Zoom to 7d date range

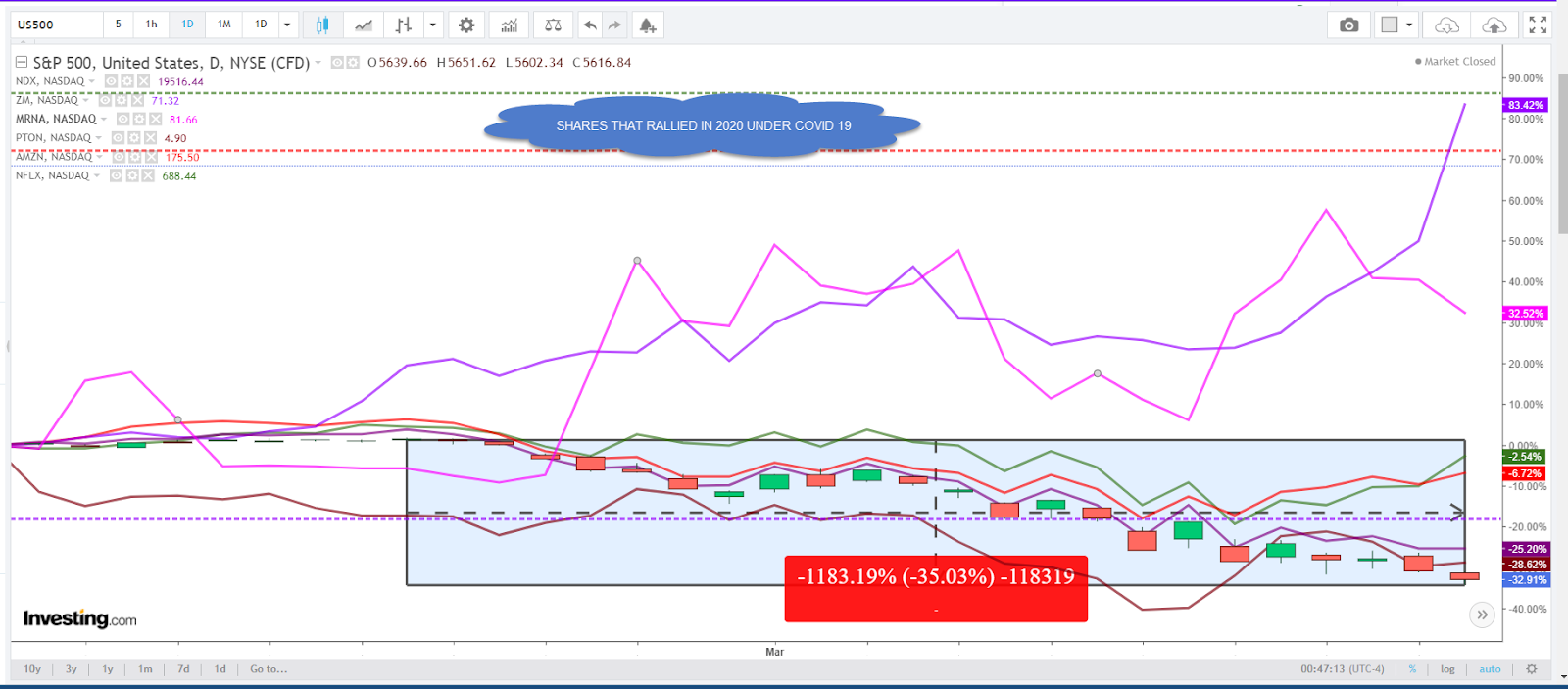coord(183,669)
